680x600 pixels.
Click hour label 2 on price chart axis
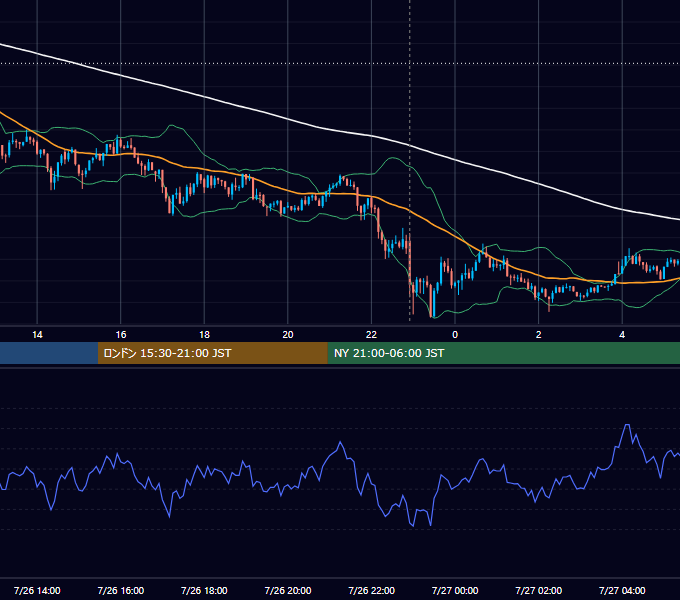pyautogui.click(x=538, y=335)
